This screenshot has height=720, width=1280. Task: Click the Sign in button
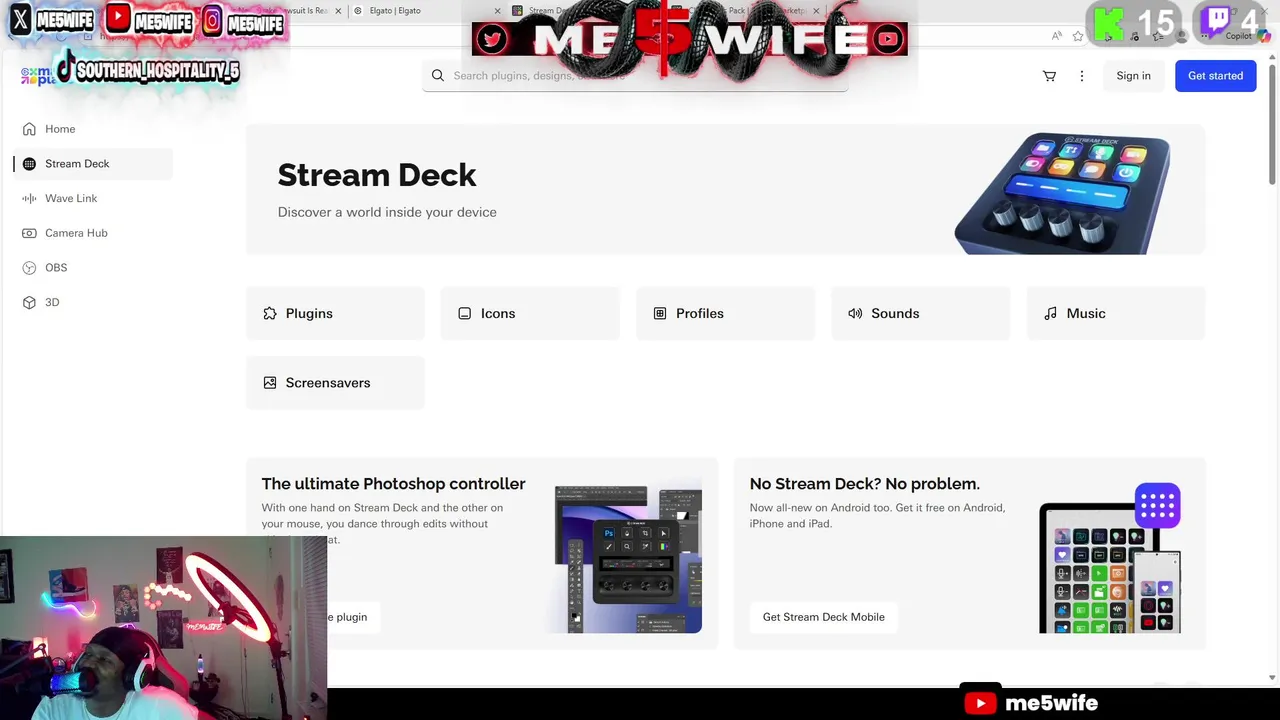pyautogui.click(x=1133, y=76)
